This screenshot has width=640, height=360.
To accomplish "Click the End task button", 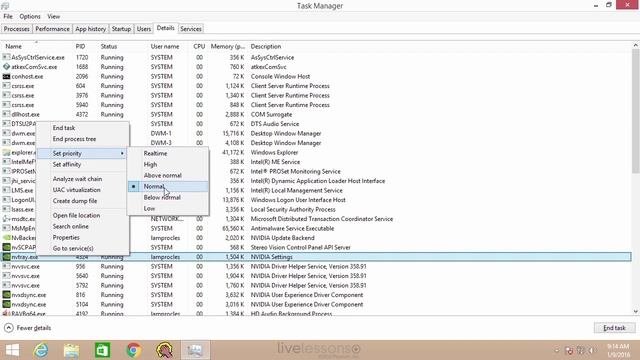I will coord(614,328).
